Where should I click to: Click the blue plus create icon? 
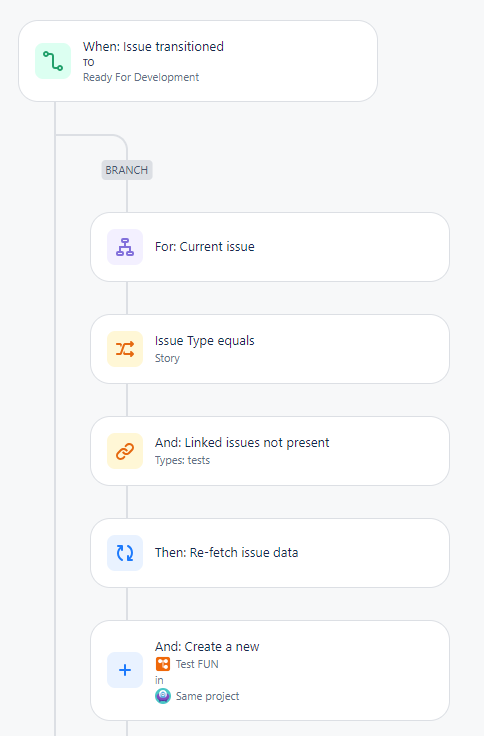pos(125,670)
